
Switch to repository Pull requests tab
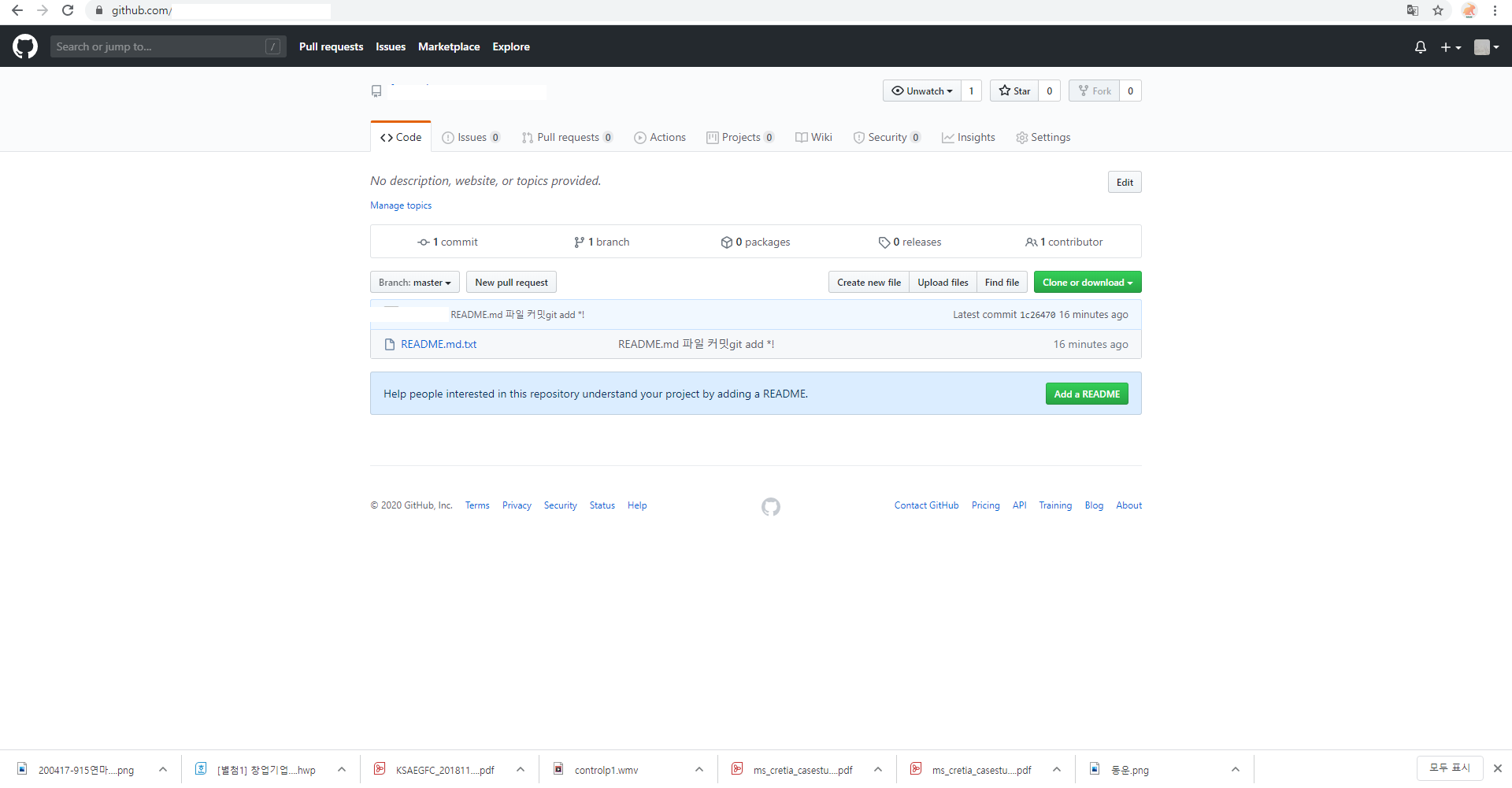[567, 137]
